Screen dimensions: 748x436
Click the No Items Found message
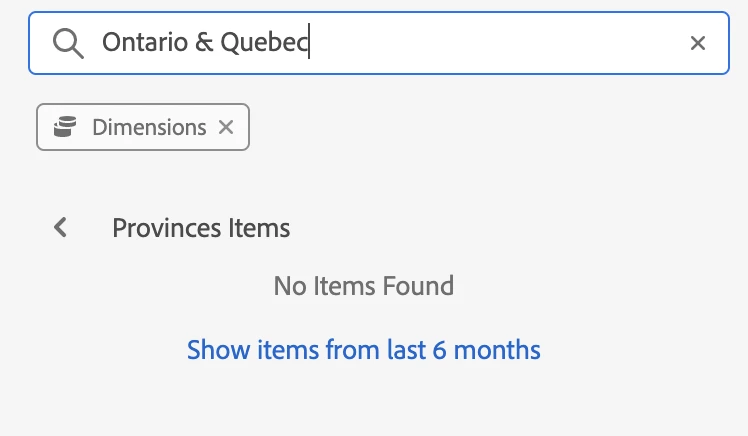pos(364,287)
